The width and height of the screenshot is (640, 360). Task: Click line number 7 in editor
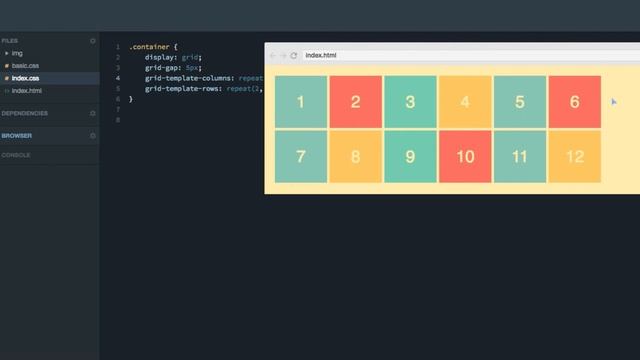pyautogui.click(x=118, y=109)
